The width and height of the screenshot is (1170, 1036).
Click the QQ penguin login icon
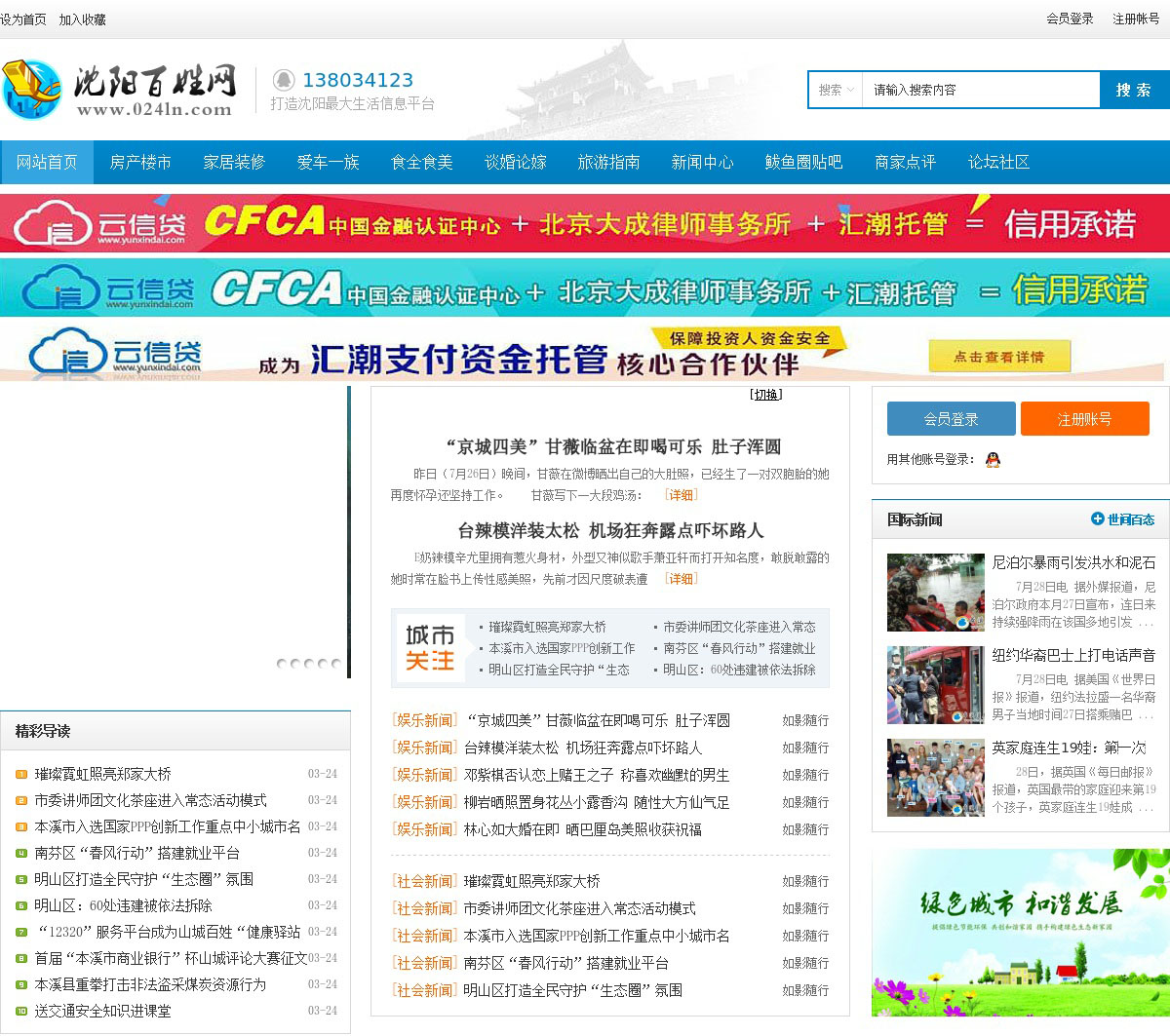coord(993,460)
